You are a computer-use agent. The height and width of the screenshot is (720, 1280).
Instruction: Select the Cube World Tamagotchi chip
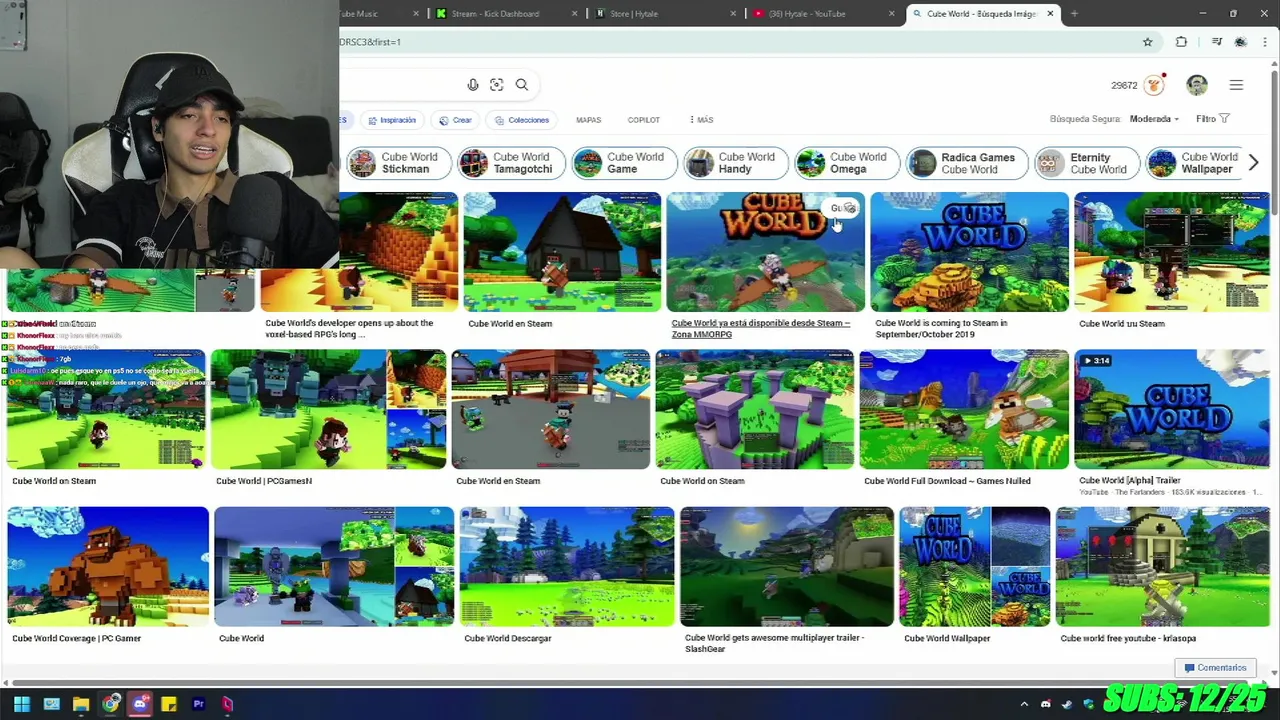coord(512,163)
